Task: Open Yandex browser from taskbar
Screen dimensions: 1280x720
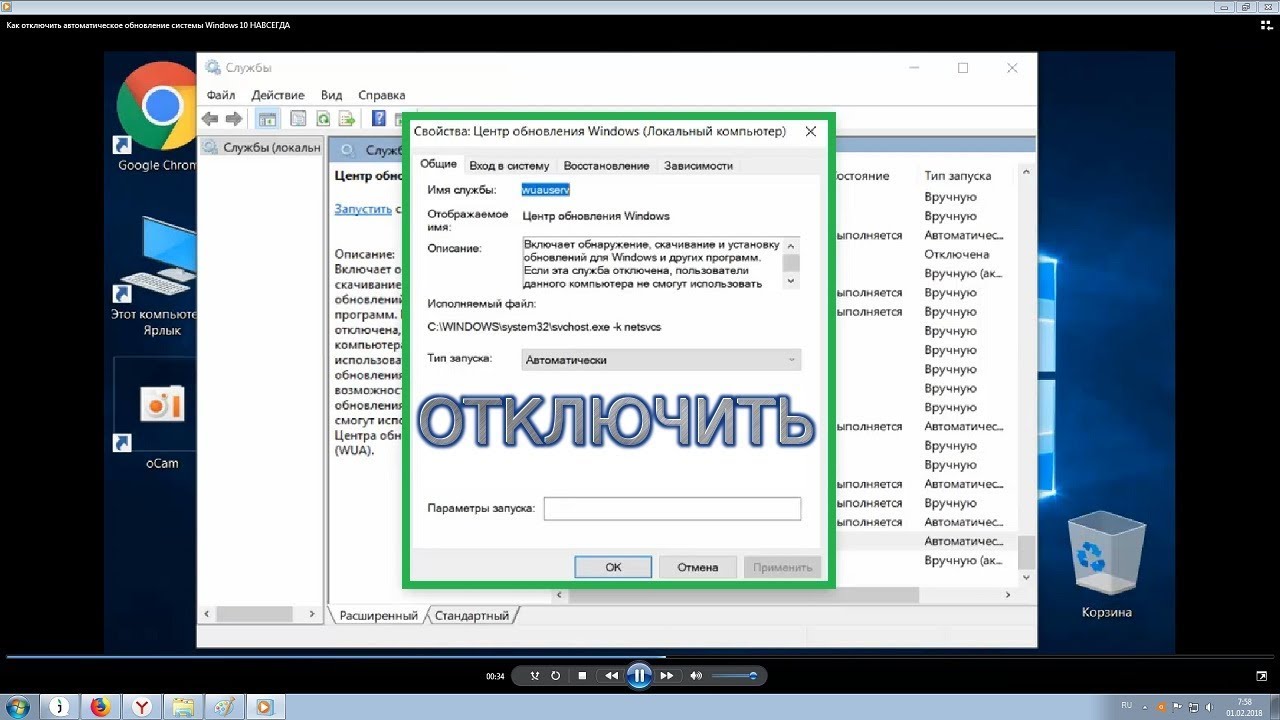Action: coord(143,707)
